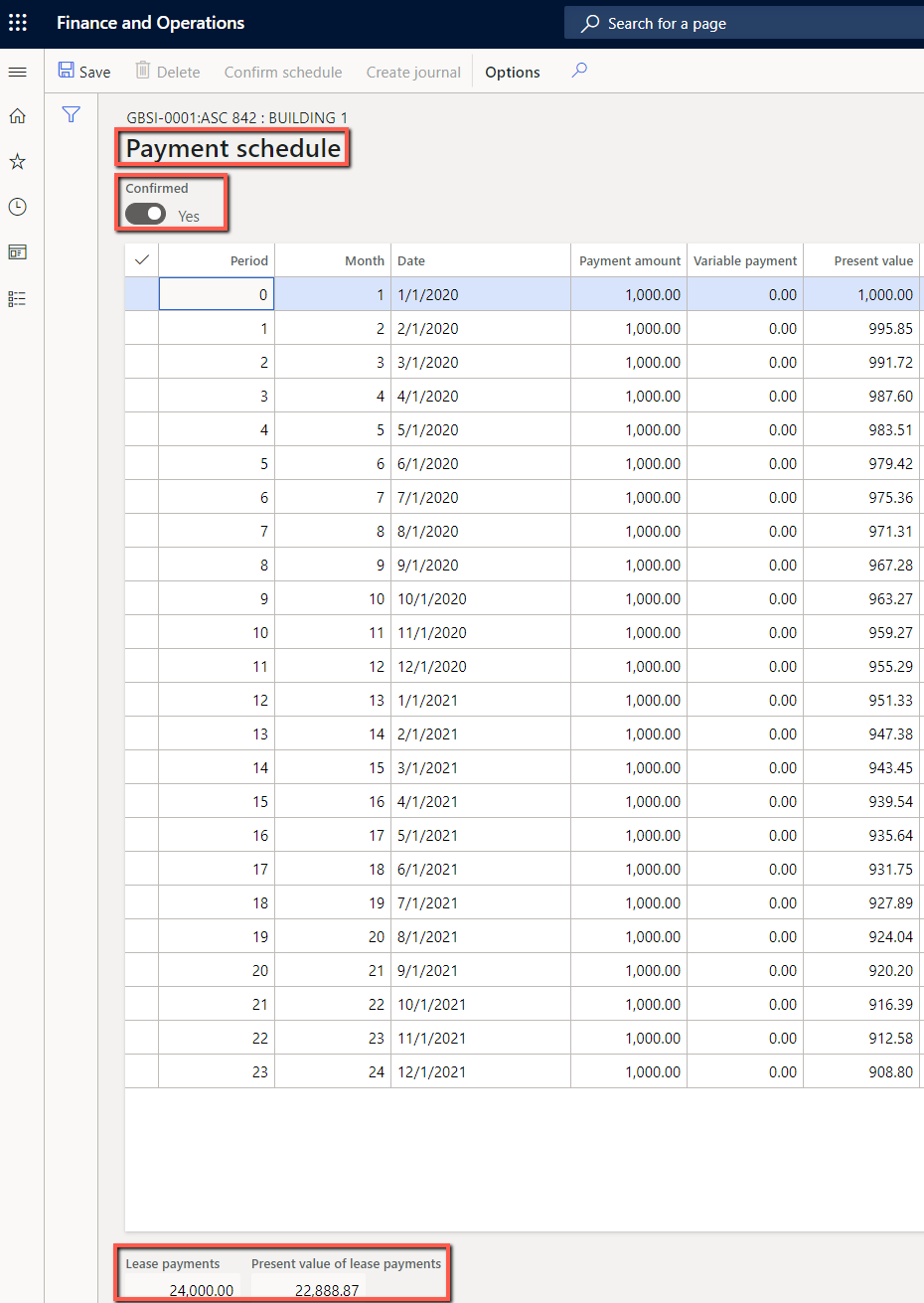Click Create journal
The height and width of the screenshot is (1303, 924).
[412, 71]
